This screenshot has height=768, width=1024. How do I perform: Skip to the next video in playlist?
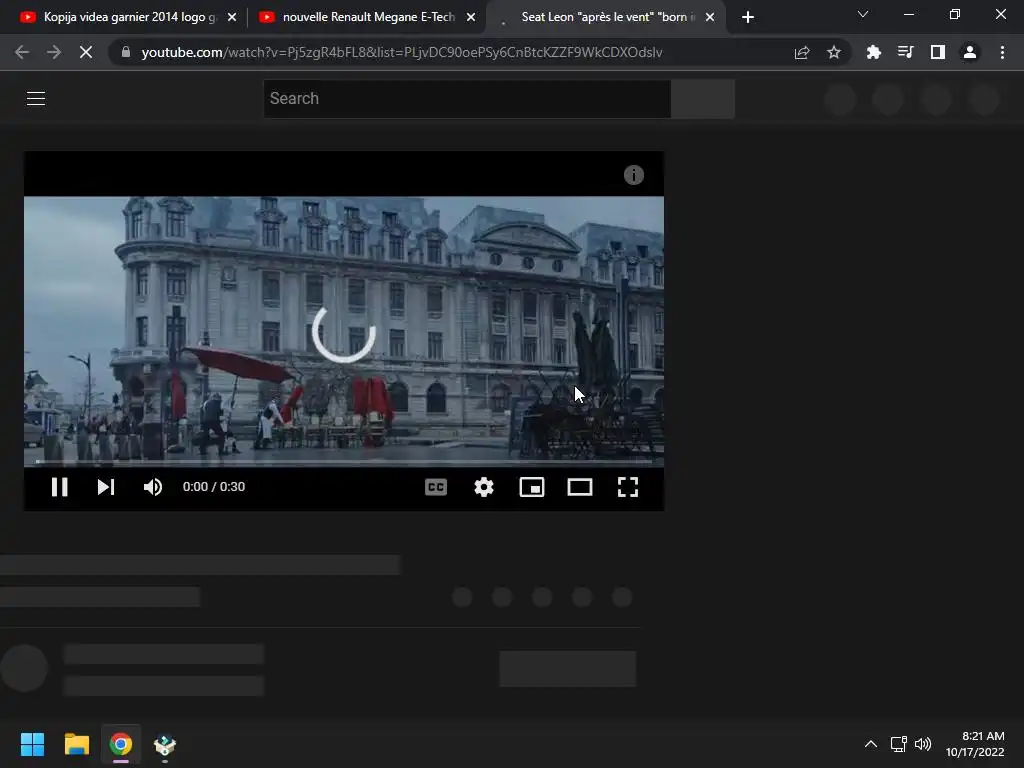point(106,487)
